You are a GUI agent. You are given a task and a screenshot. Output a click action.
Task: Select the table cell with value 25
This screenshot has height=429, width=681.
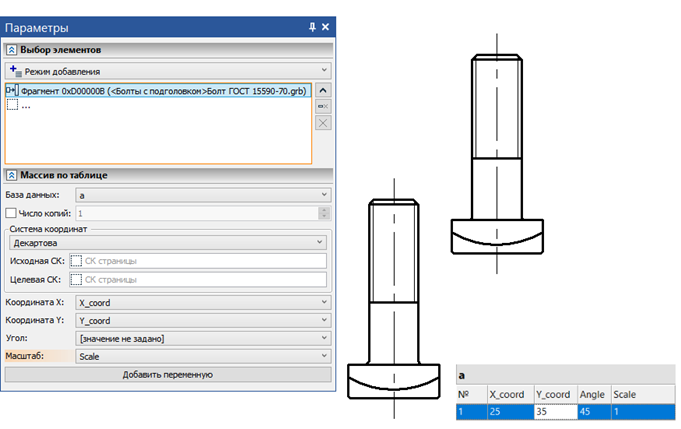[510, 412]
